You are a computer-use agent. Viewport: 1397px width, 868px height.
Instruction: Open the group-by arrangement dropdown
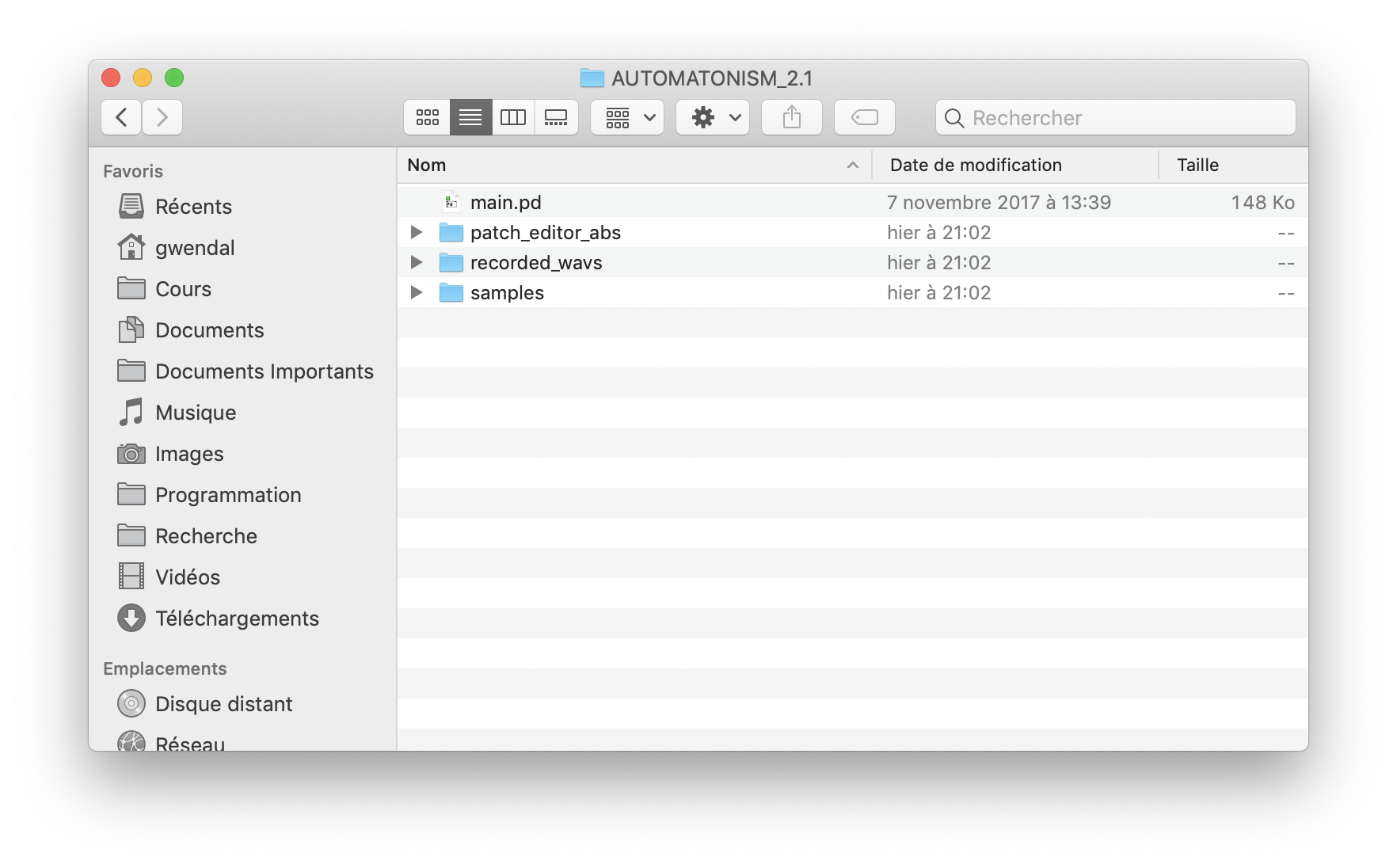tap(627, 117)
